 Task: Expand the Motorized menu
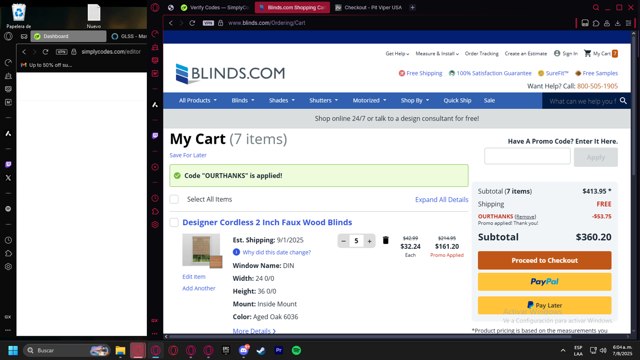[x=369, y=100]
